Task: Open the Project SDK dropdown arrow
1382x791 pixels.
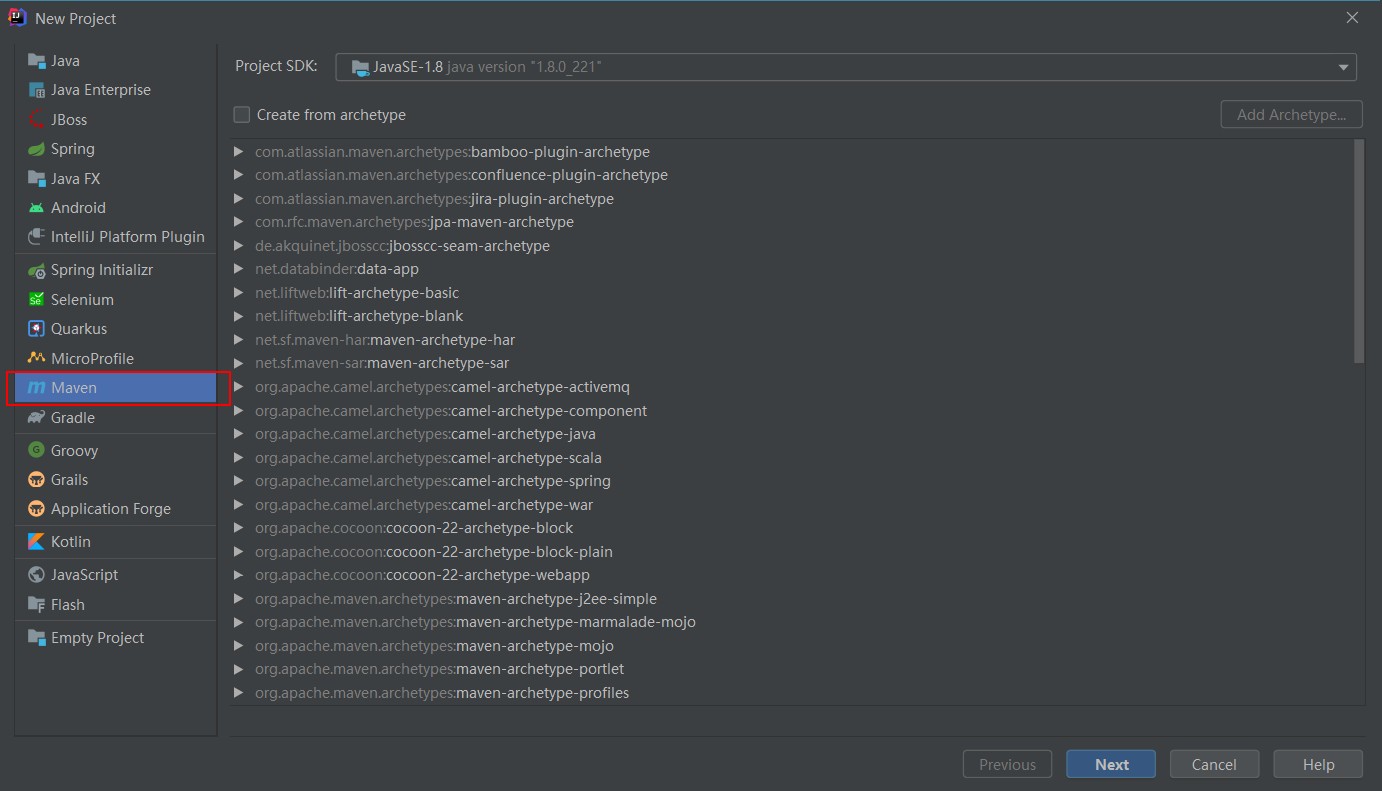Action: tap(1343, 67)
